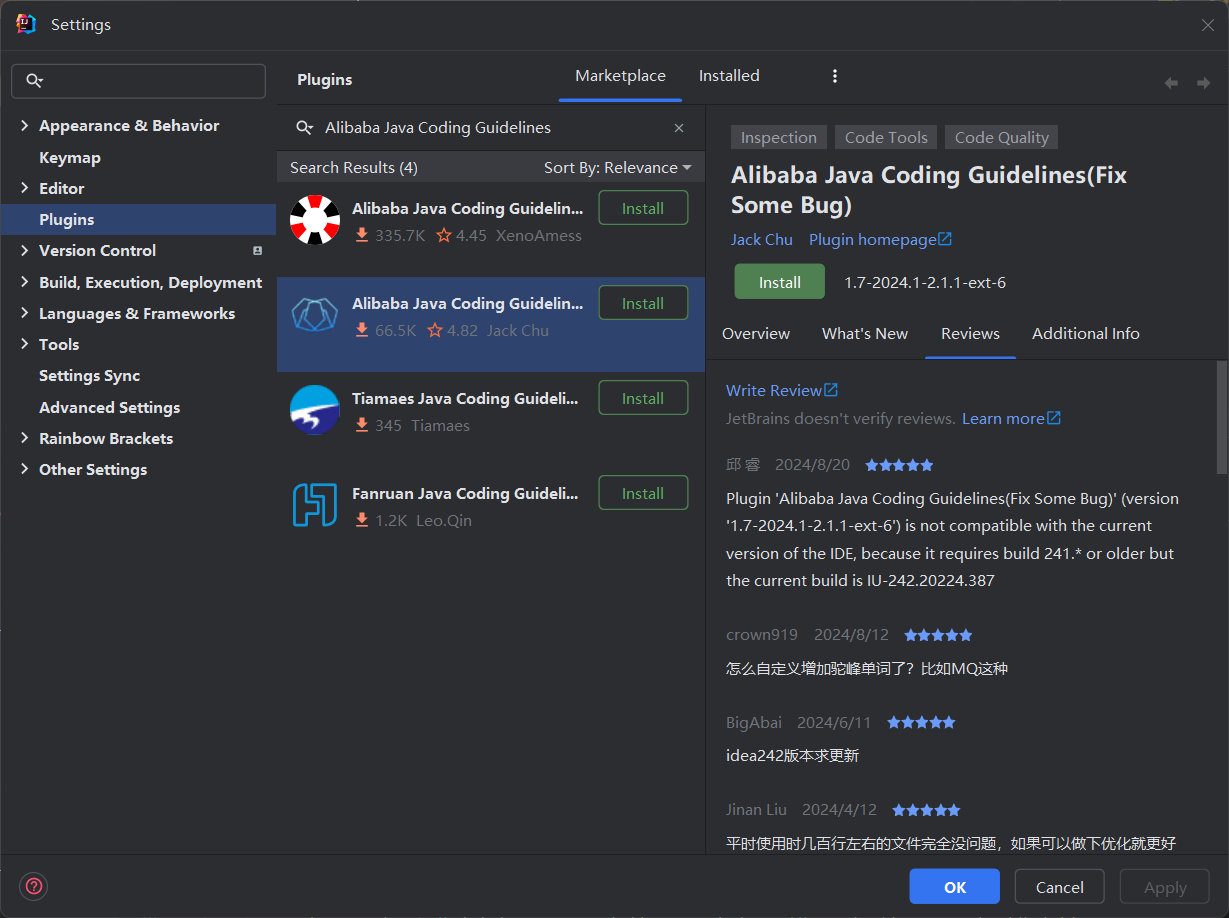The height and width of the screenshot is (918, 1229).
Task: Select Advanced Settings in the tree
Action: (110, 408)
